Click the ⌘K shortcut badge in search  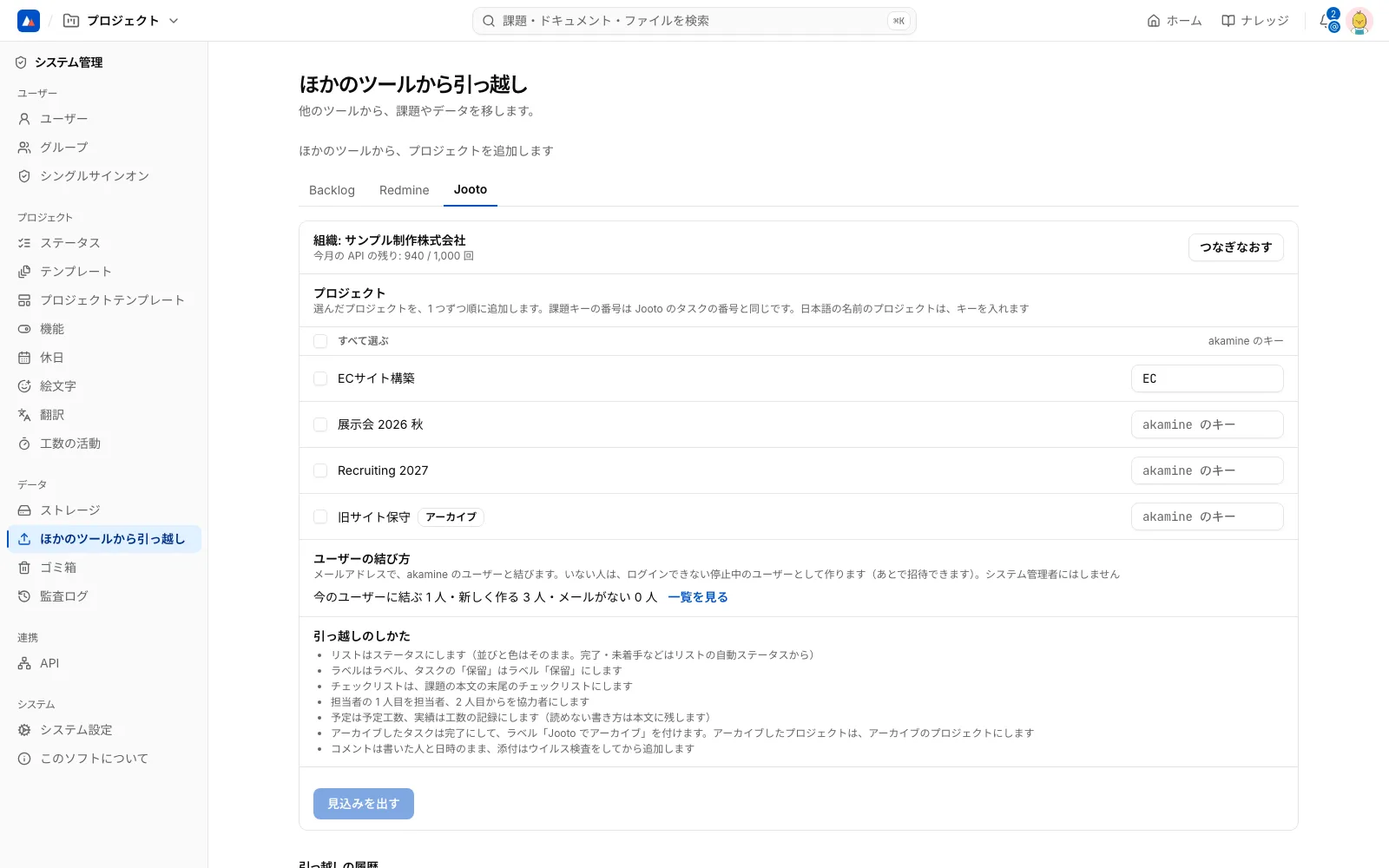[x=899, y=21]
